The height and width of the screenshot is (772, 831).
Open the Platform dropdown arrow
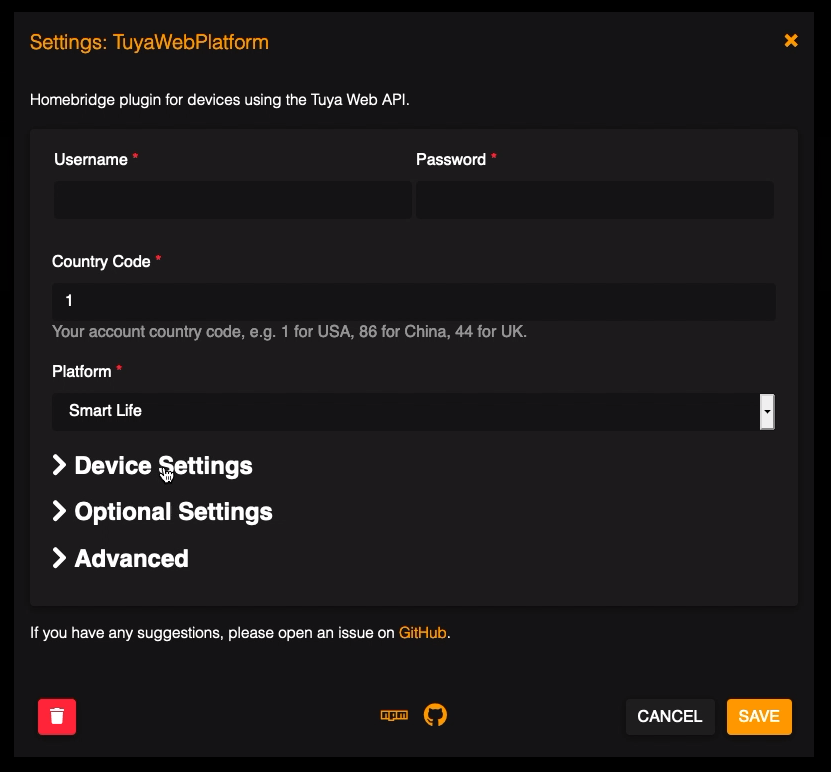coord(767,412)
